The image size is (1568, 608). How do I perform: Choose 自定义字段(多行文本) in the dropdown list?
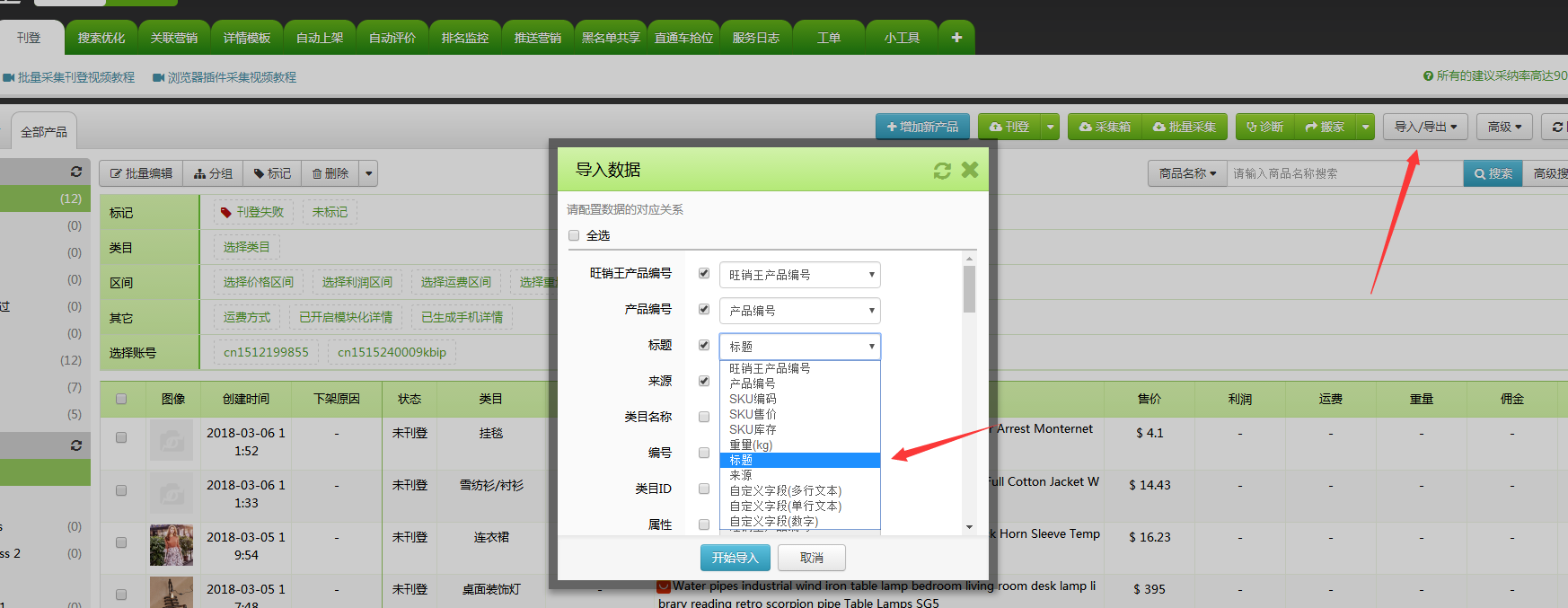[x=800, y=490]
